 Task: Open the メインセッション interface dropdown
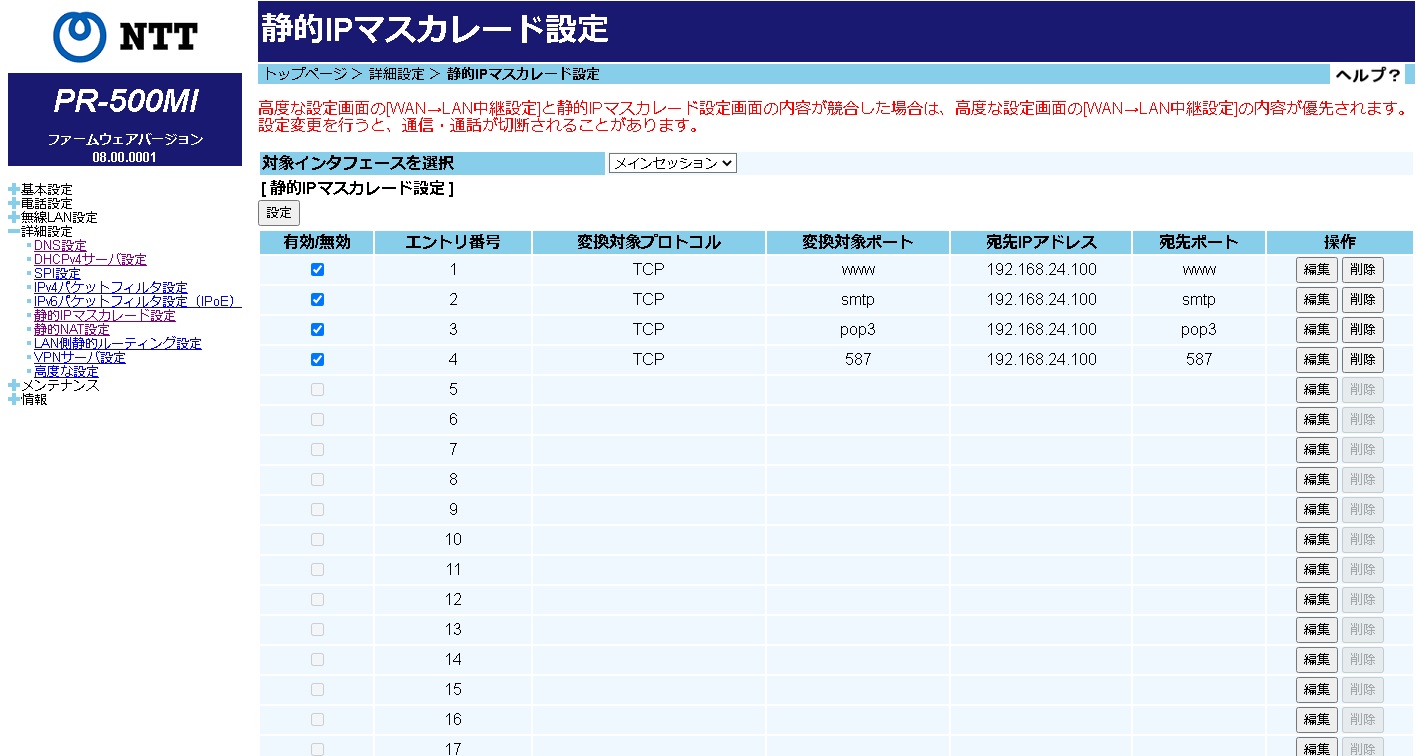(672, 163)
